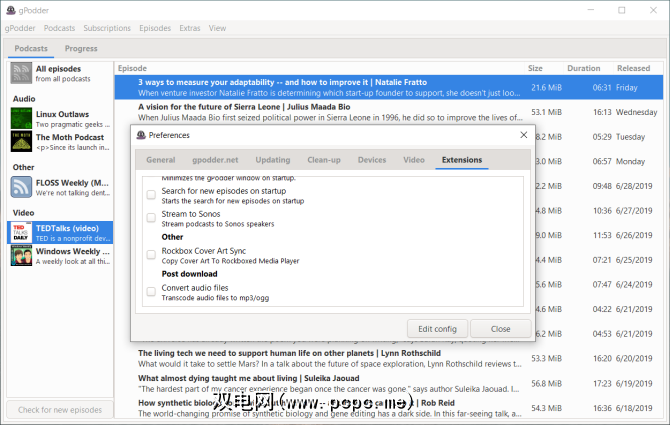Click the Close button in Preferences

tap(500, 329)
